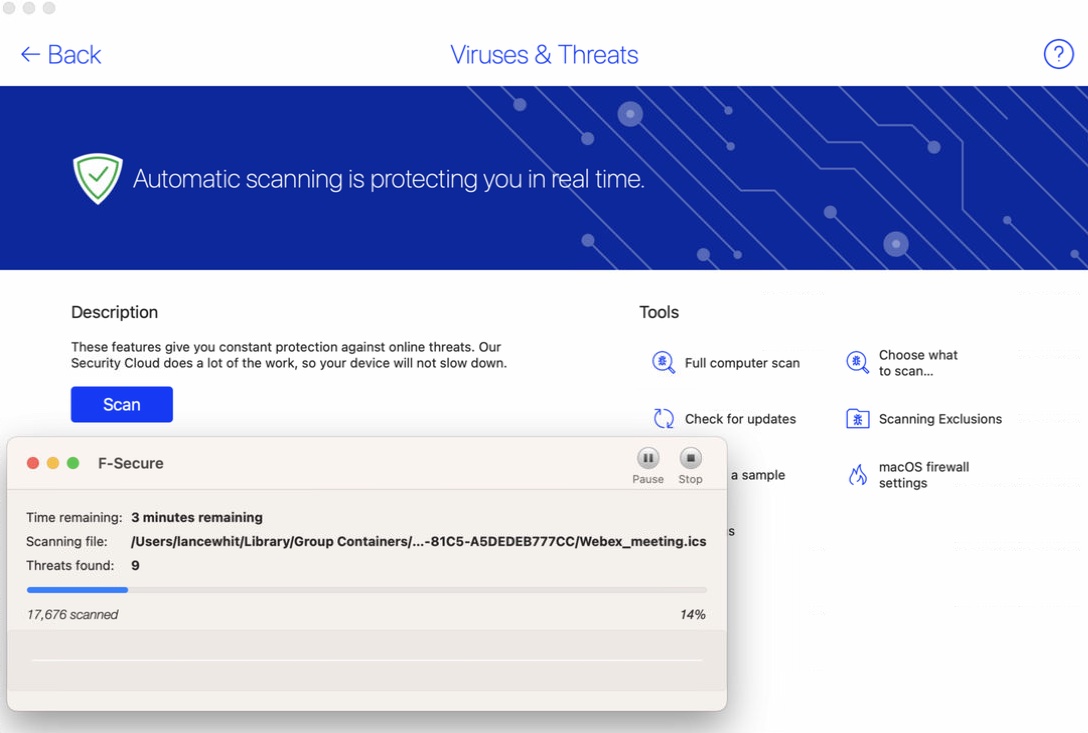Open Full computer scan
Screen dimensions: 1088x733
pos(742,363)
